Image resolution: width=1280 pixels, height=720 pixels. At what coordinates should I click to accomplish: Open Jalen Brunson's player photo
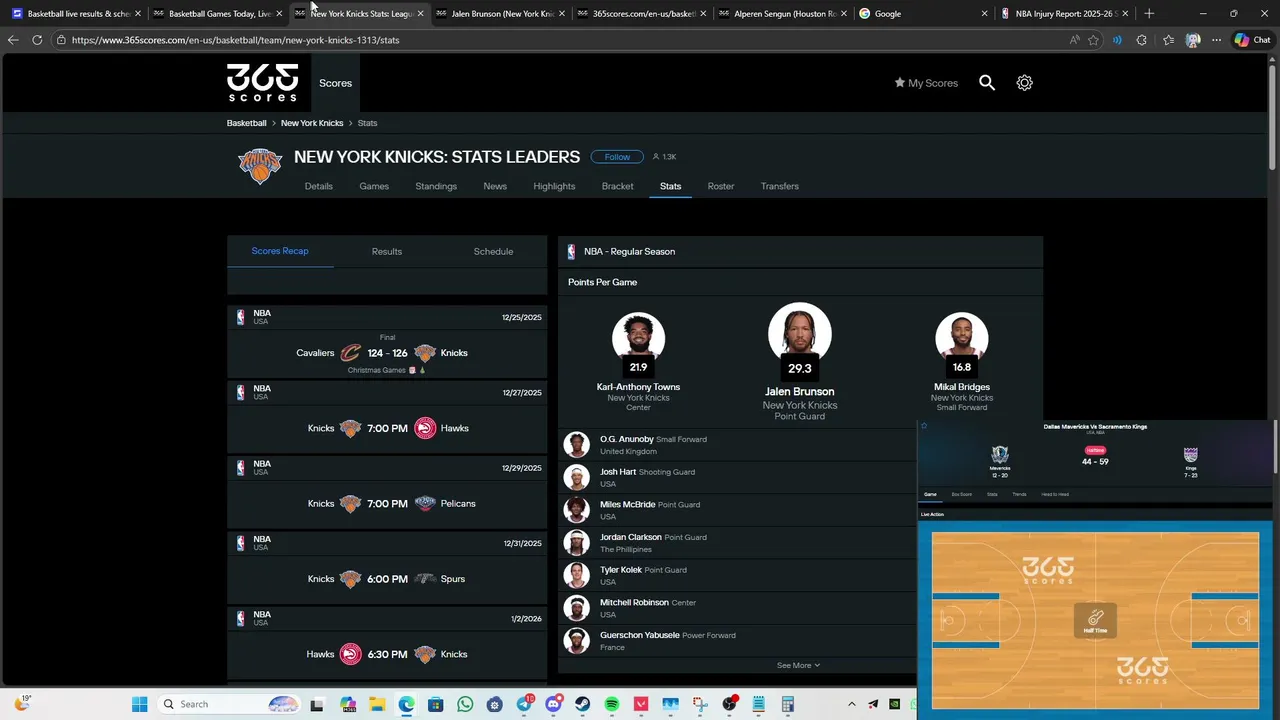799,333
